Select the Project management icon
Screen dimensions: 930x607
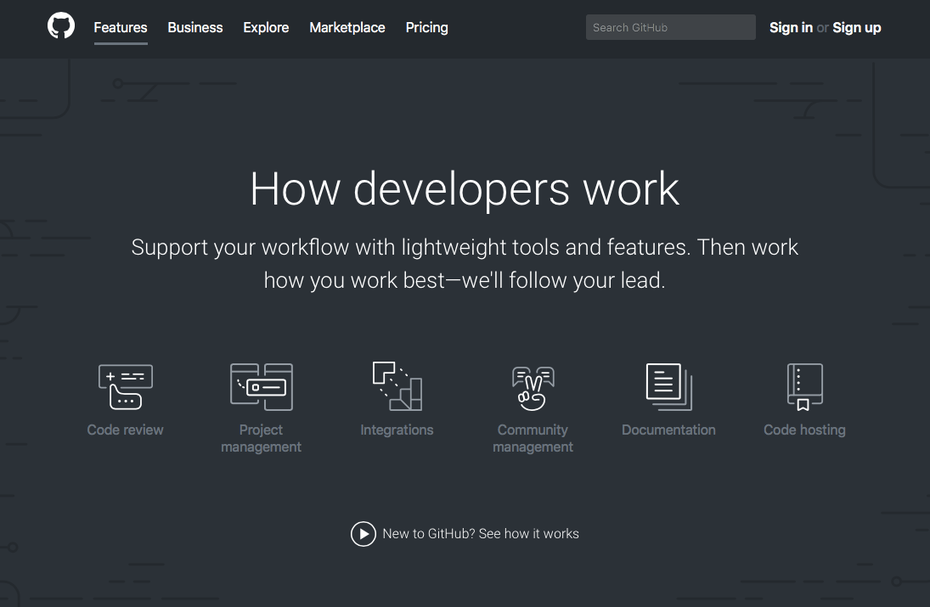261,387
